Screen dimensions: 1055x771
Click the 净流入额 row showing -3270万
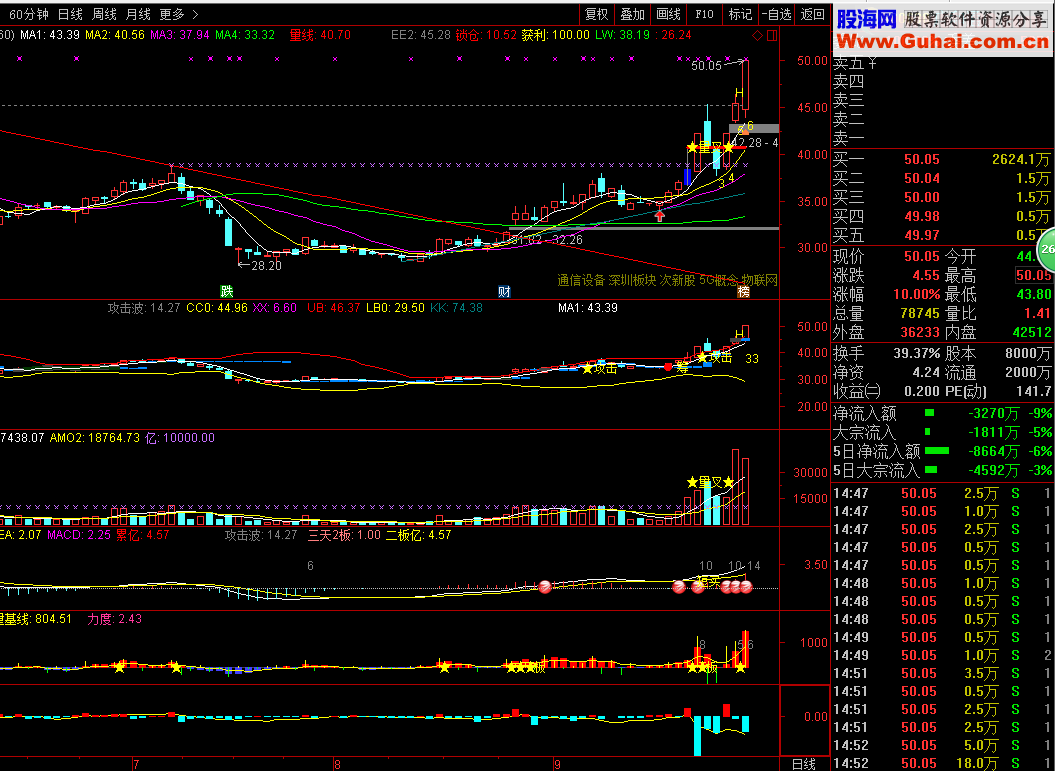(x=943, y=413)
